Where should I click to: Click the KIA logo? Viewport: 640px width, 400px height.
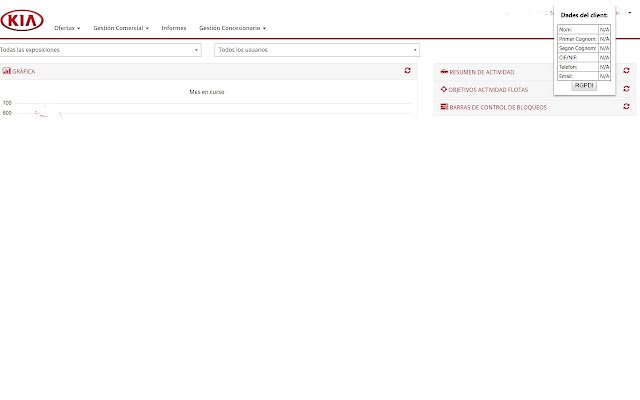(22, 20)
